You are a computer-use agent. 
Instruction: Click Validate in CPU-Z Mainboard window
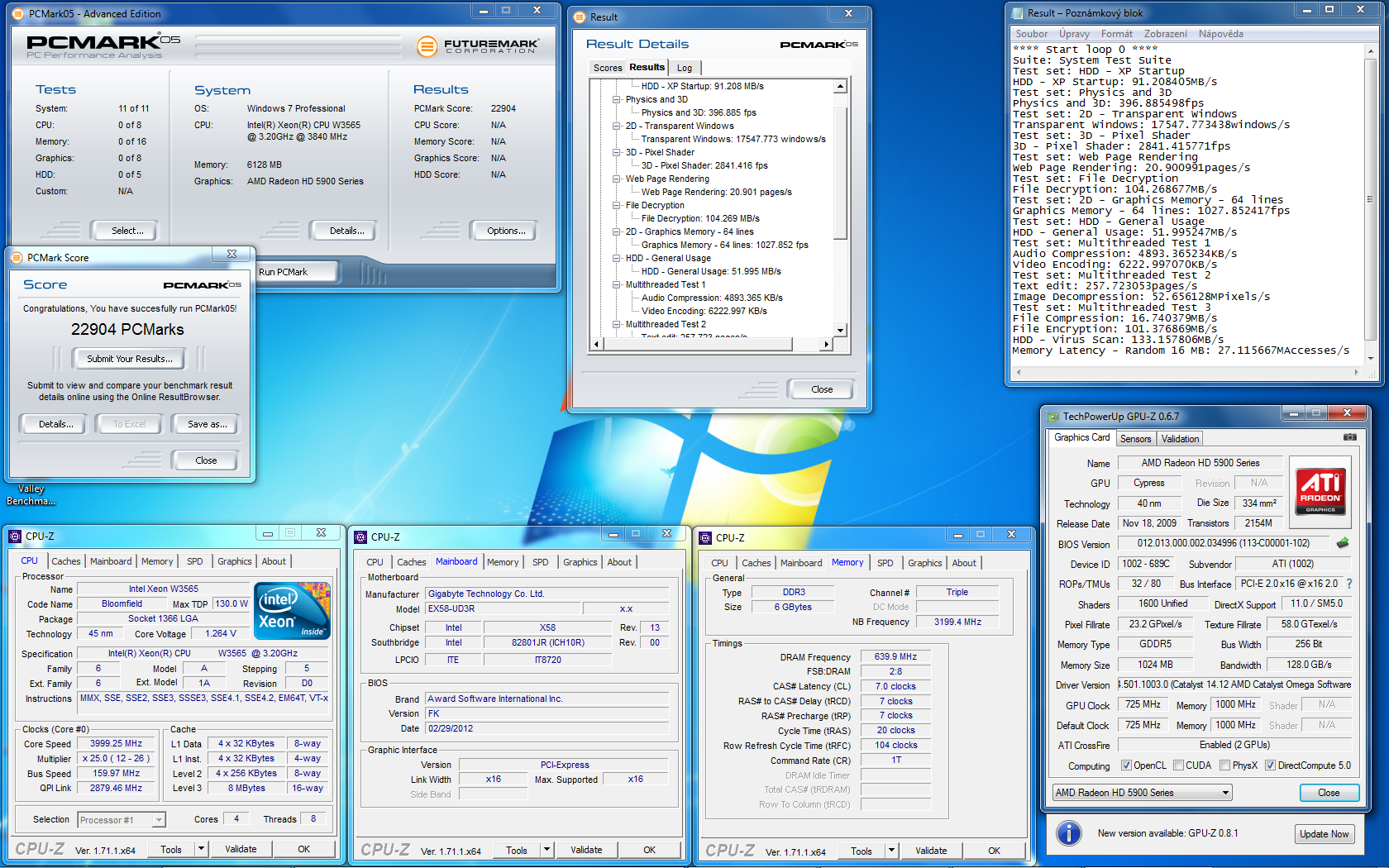[x=586, y=850]
